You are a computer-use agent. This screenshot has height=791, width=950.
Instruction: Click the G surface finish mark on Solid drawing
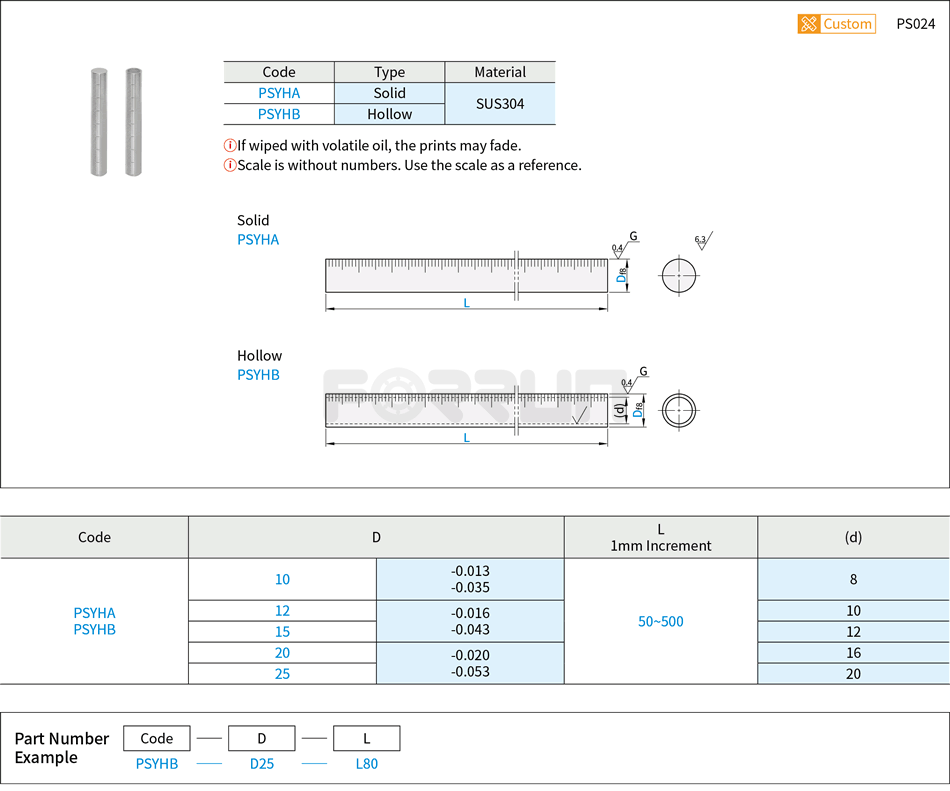(631, 237)
